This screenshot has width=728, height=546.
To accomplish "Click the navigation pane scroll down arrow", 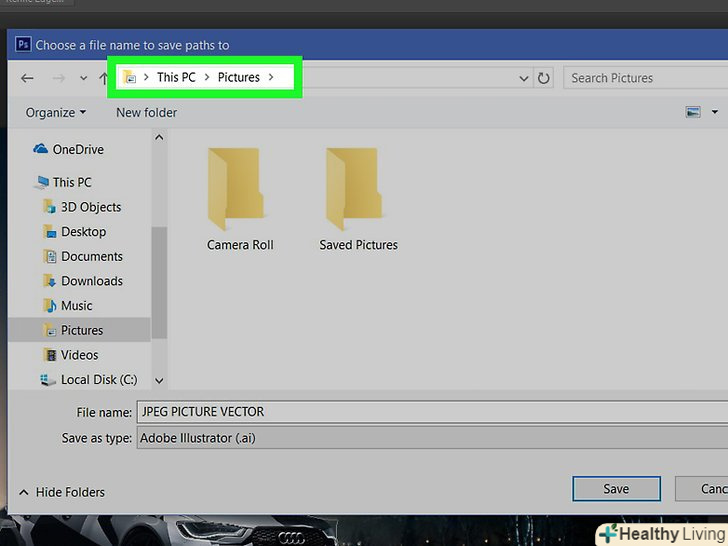I will [x=158, y=380].
